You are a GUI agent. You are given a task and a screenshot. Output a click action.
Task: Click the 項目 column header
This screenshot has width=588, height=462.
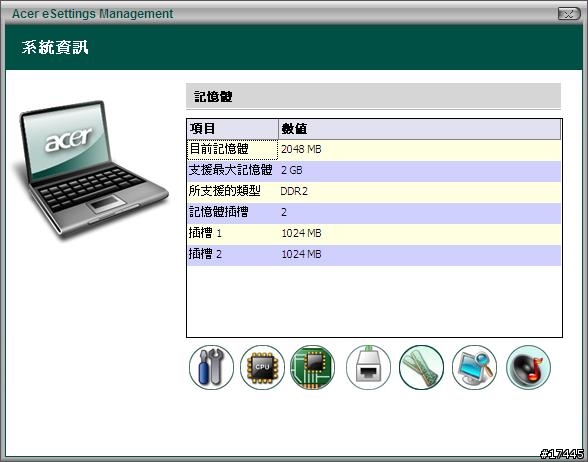[232, 129]
